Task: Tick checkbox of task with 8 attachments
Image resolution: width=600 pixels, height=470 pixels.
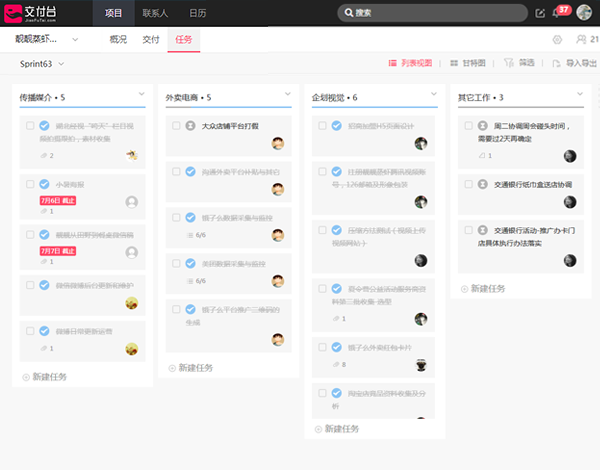Action: [322, 347]
